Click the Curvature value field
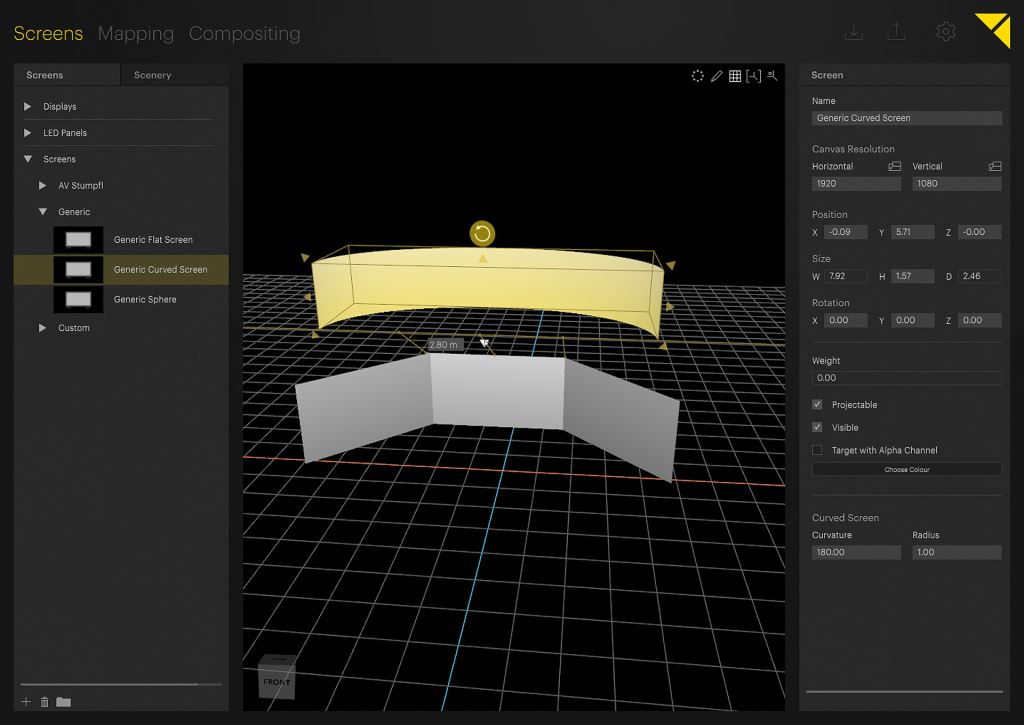This screenshot has width=1024, height=725. point(856,552)
